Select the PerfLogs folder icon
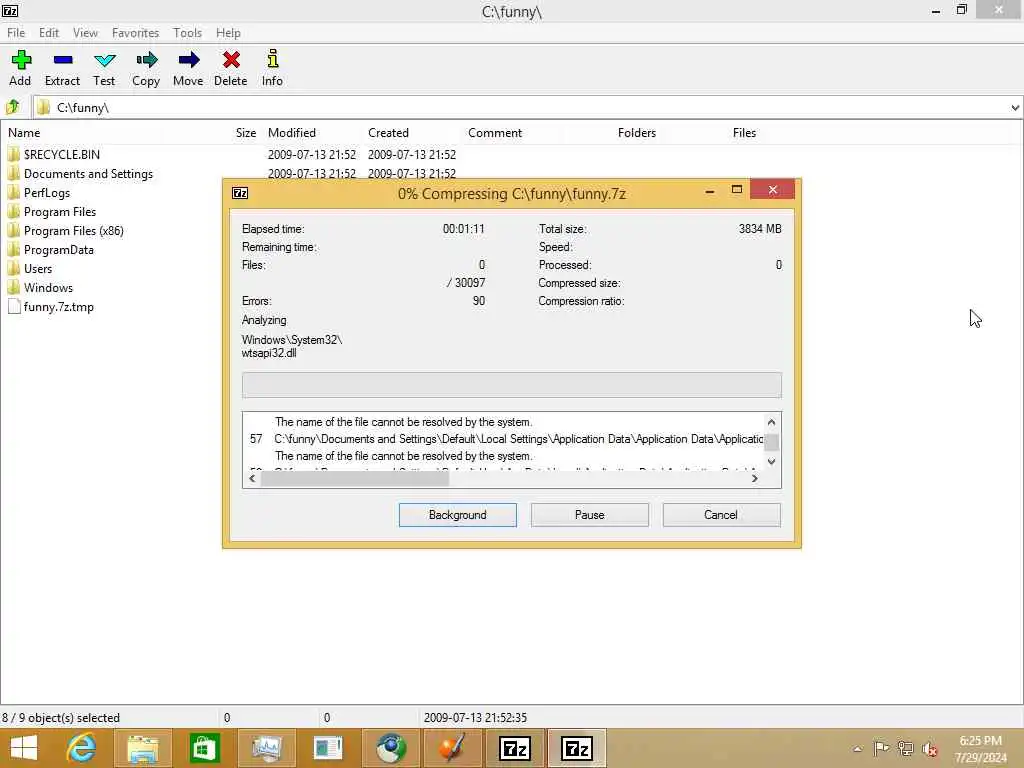1024x768 pixels. (14, 193)
